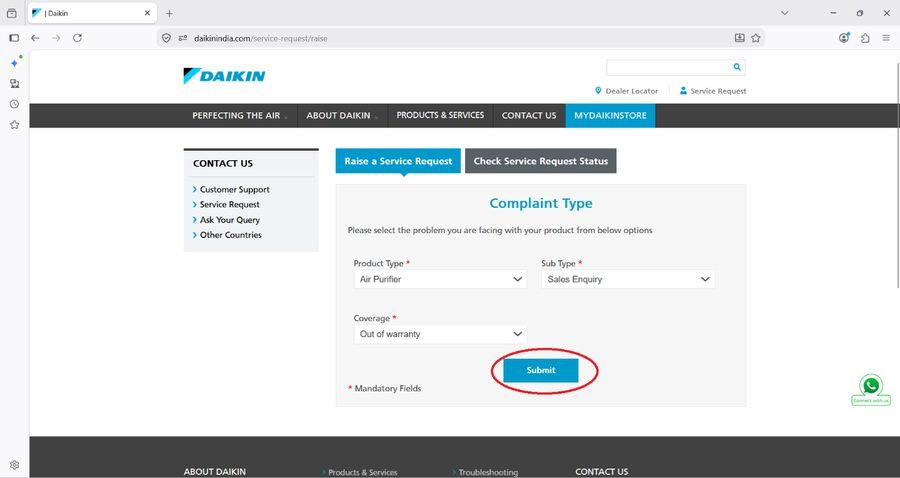The width and height of the screenshot is (900, 478).
Task: Open footer Products & Services link
Action: (x=363, y=472)
